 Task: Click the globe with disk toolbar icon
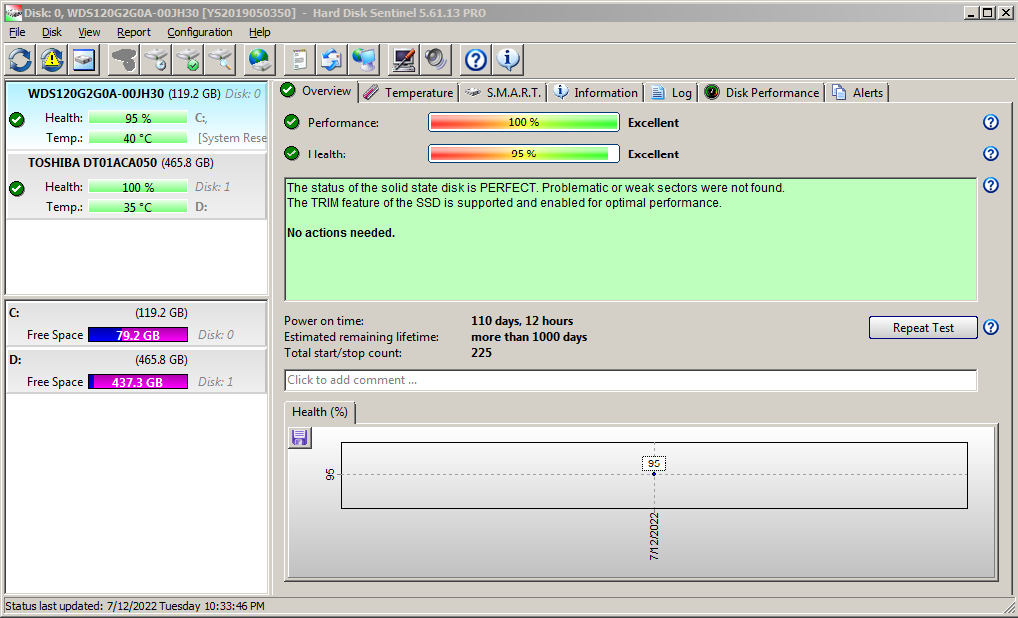click(x=260, y=60)
